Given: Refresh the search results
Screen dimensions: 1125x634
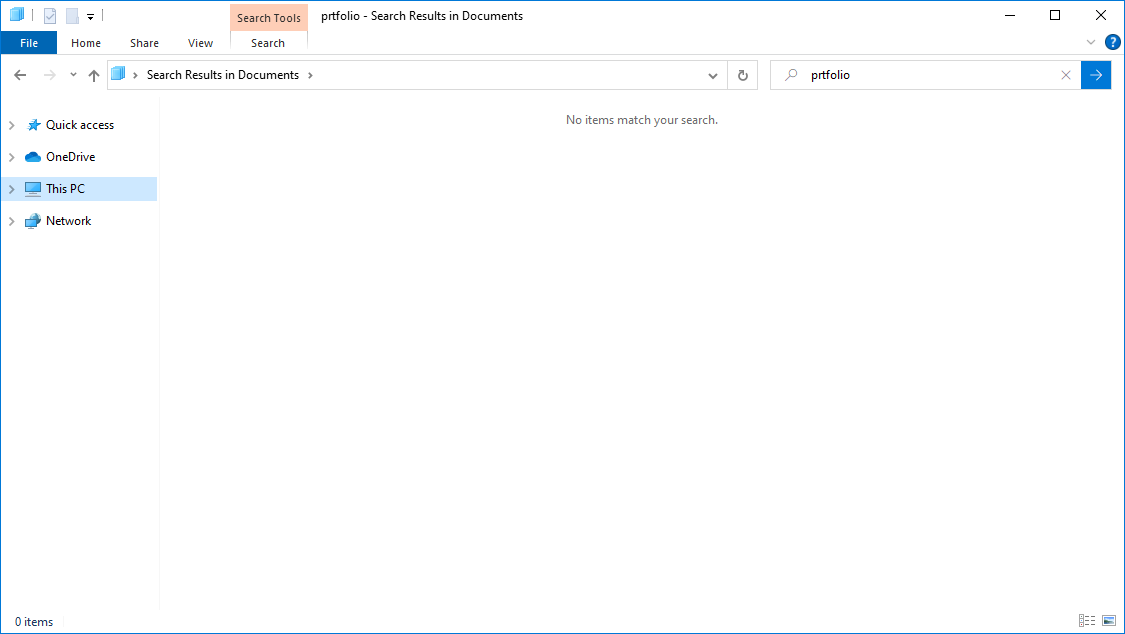Looking at the screenshot, I should click(x=742, y=75).
